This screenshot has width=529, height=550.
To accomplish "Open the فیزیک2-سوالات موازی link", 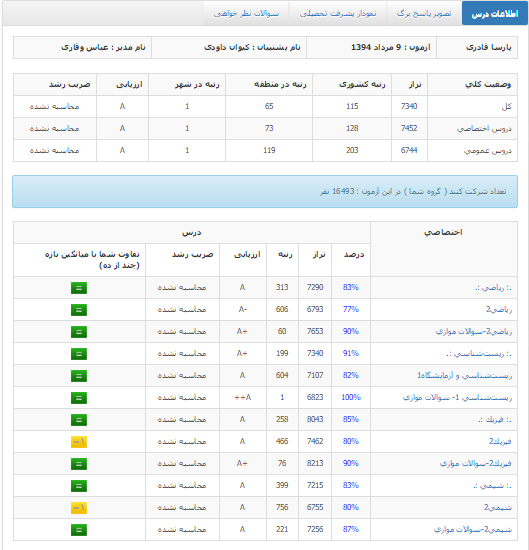I will [476, 464].
